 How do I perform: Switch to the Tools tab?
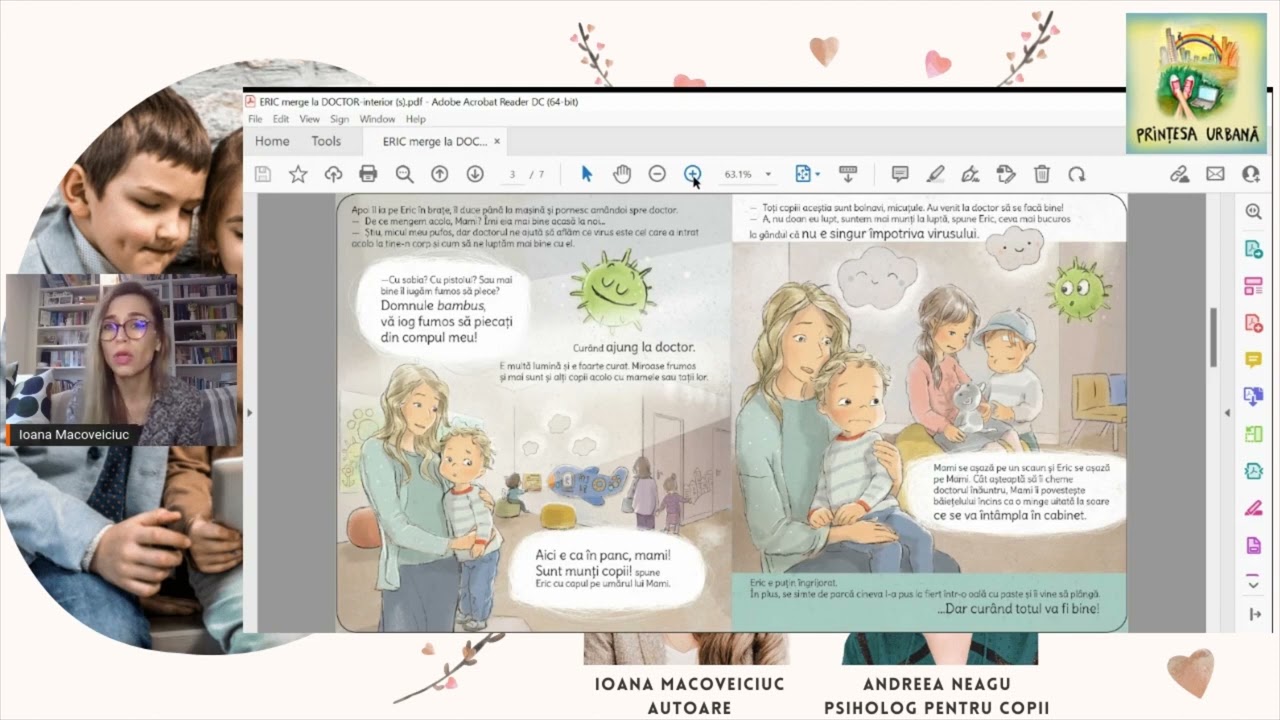[x=326, y=141]
